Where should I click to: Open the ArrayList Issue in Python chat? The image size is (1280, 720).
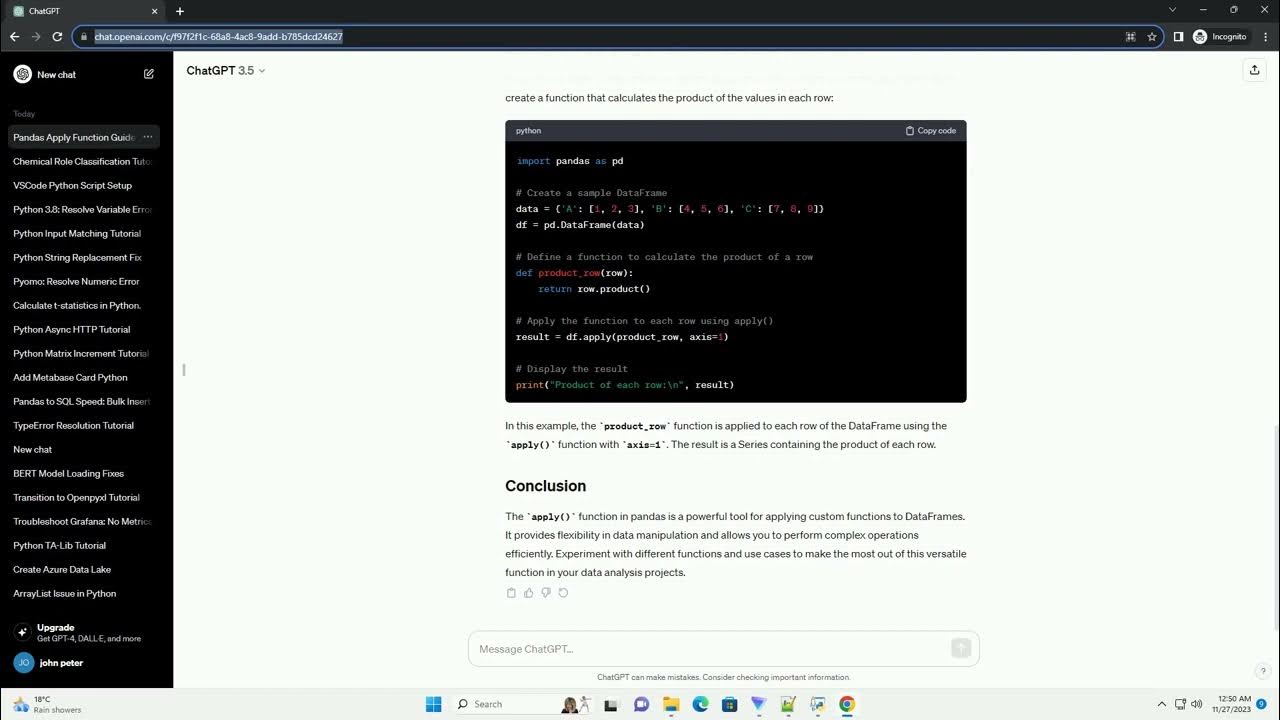[x=83, y=593]
